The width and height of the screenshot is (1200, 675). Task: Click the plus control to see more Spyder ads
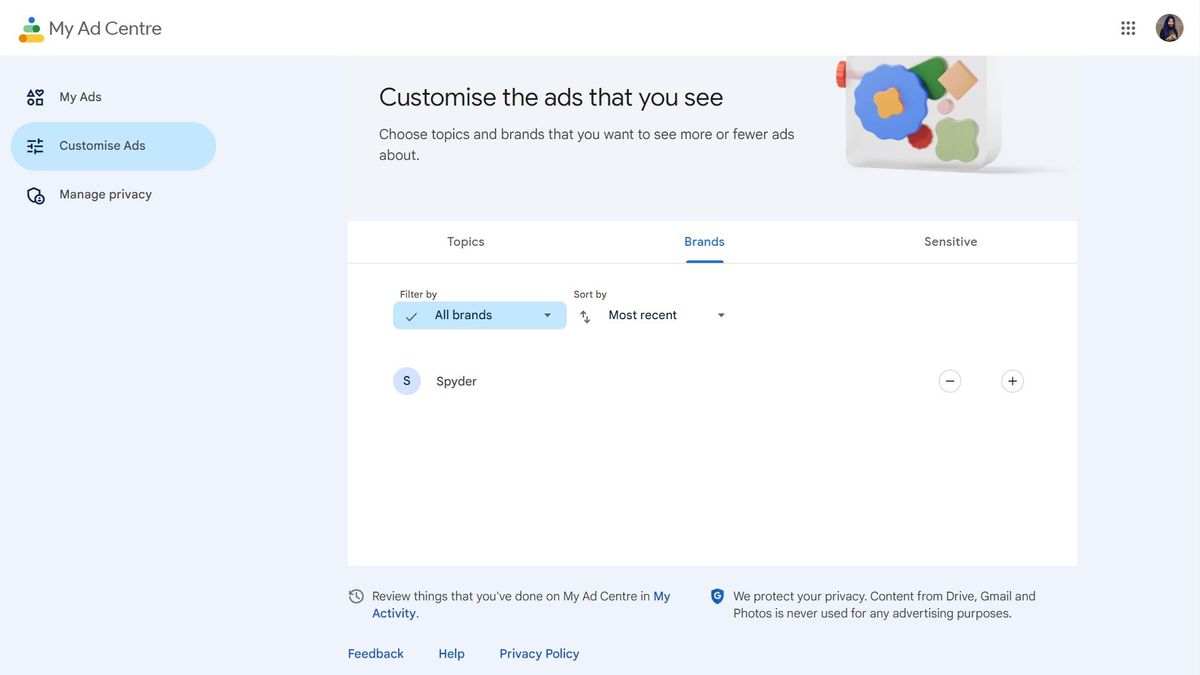tap(1011, 380)
